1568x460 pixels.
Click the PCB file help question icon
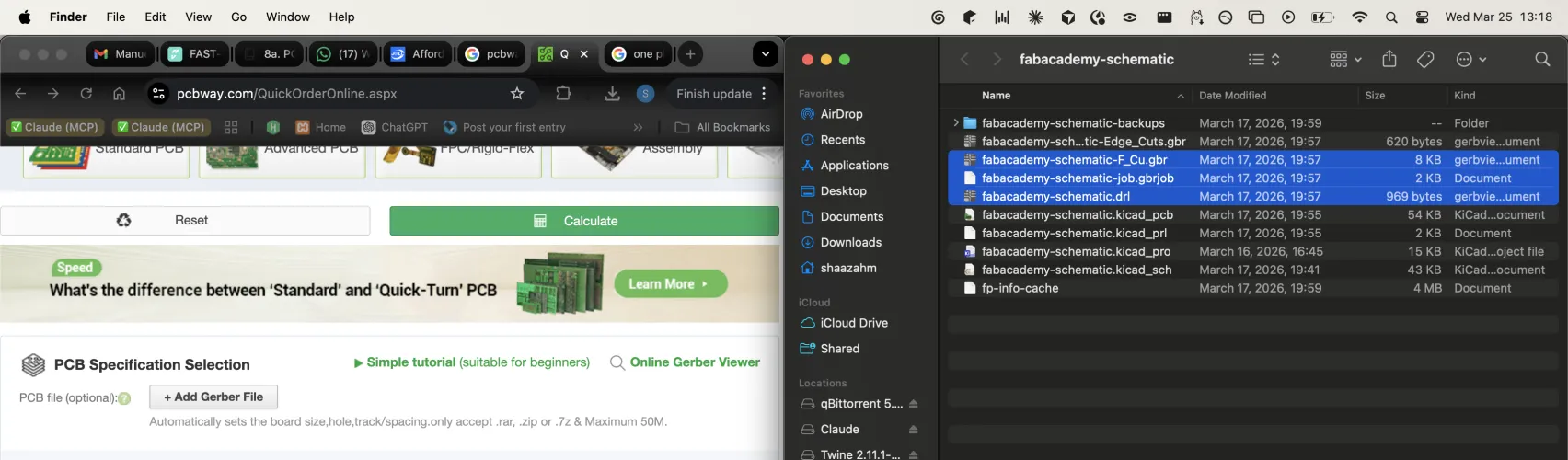[124, 398]
